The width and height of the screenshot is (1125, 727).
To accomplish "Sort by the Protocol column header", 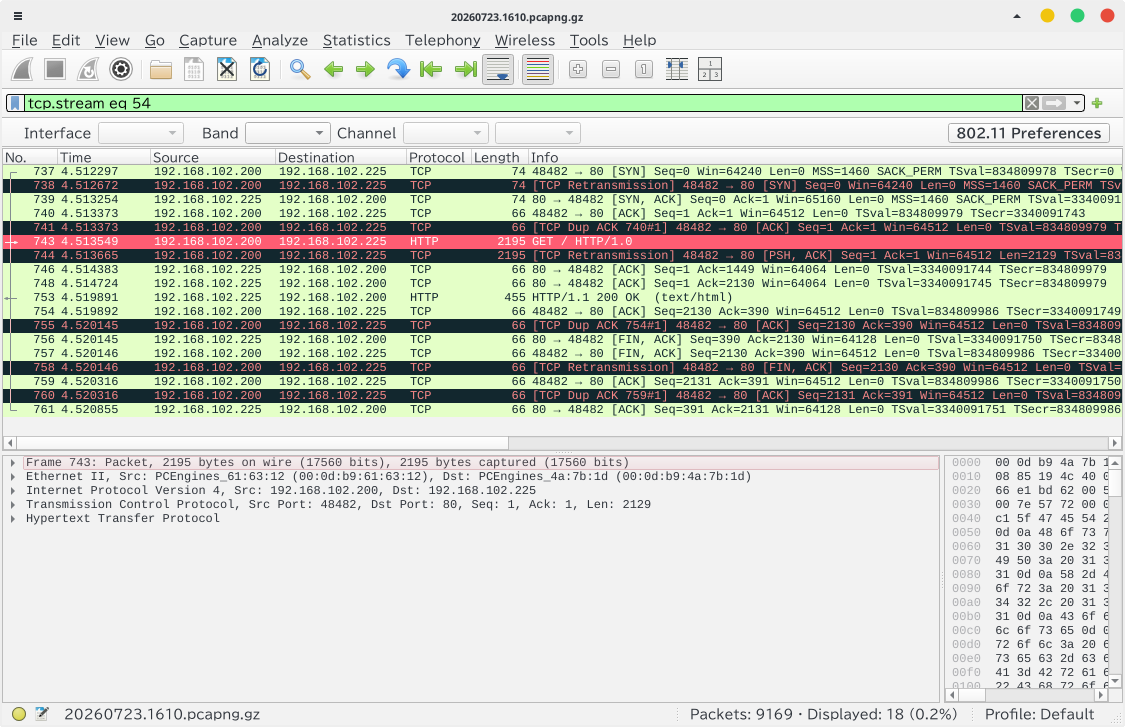I will pos(438,157).
